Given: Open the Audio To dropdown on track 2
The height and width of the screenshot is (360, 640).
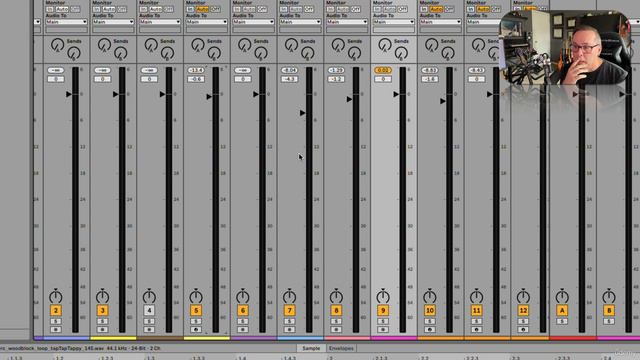Looking at the screenshot, I should coord(66,22).
